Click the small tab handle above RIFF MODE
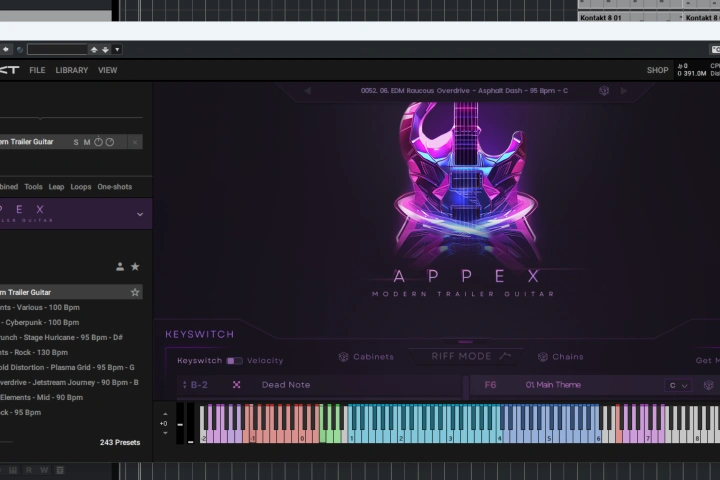720x480 pixels. pyautogui.click(x=465, y=342)
